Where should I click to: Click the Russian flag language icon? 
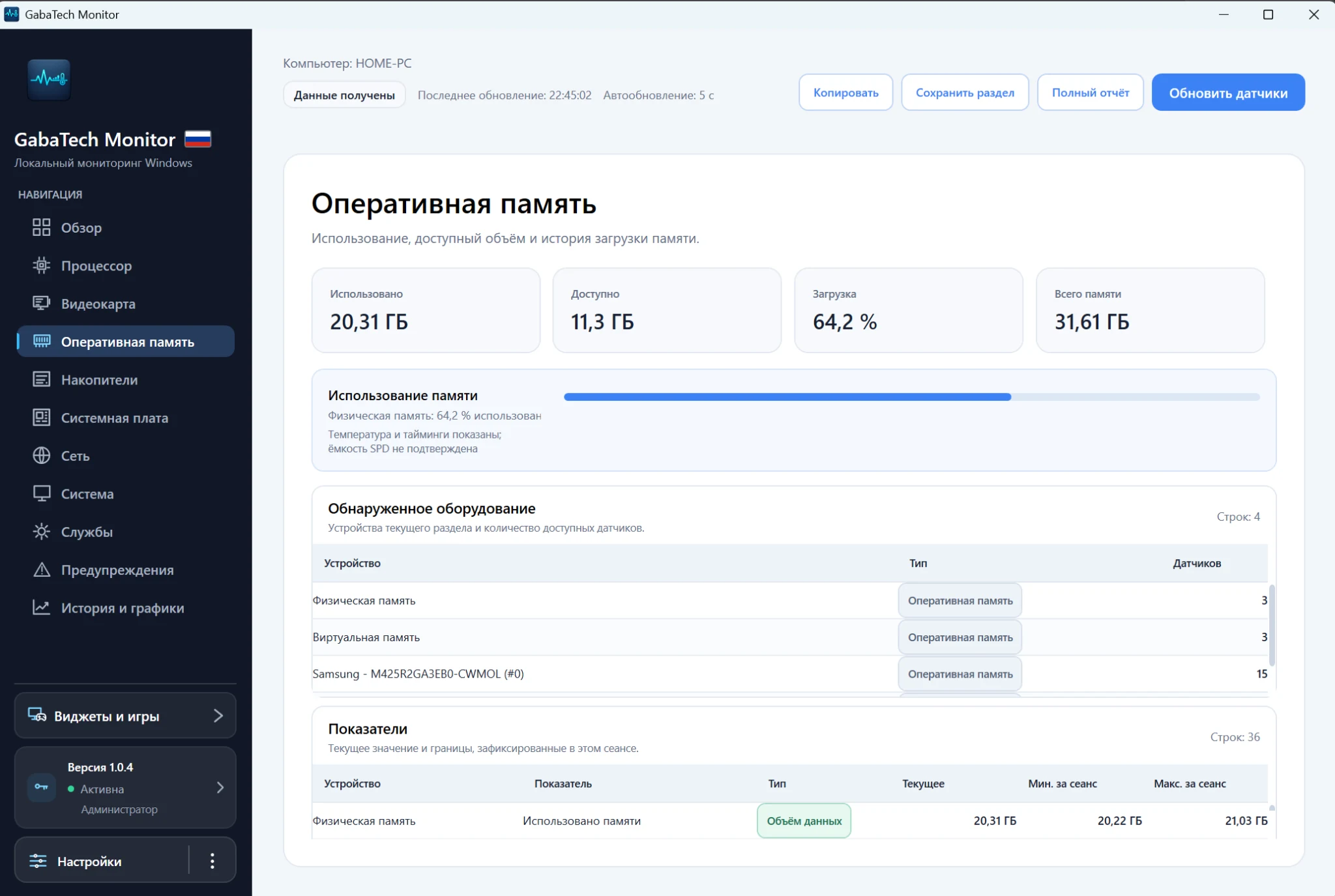(198, 139)
